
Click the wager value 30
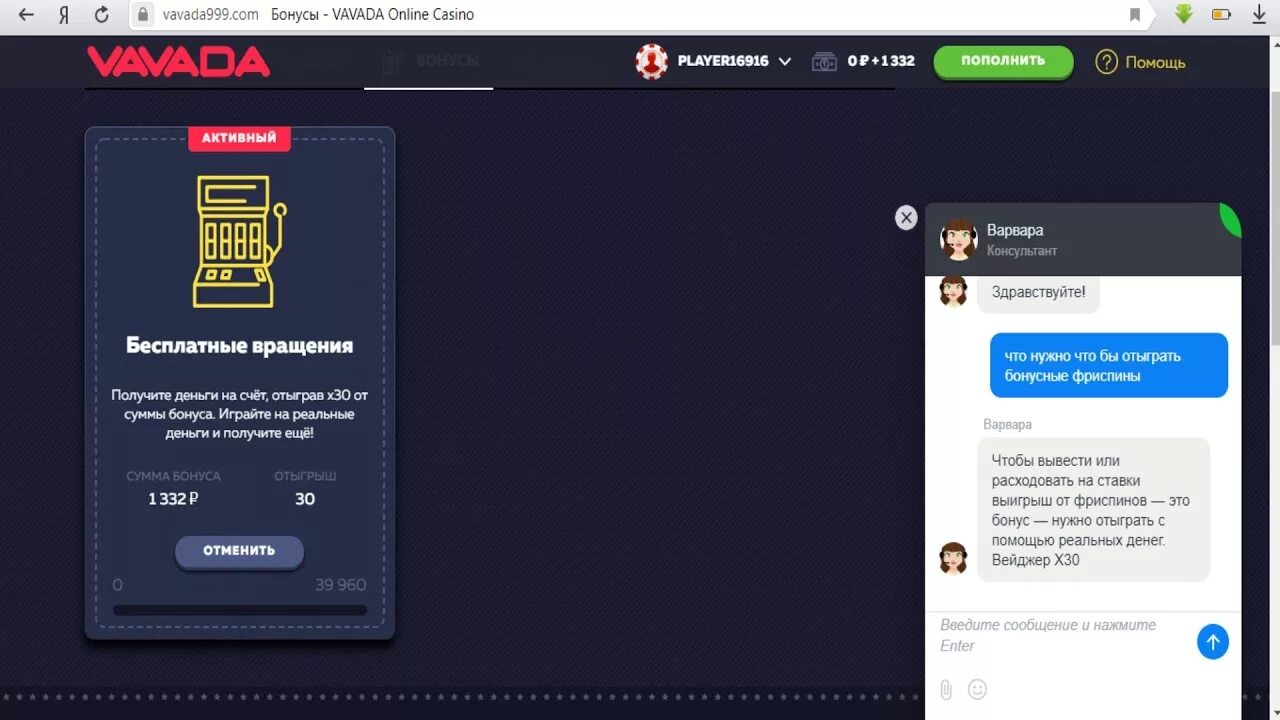[305, 499]
